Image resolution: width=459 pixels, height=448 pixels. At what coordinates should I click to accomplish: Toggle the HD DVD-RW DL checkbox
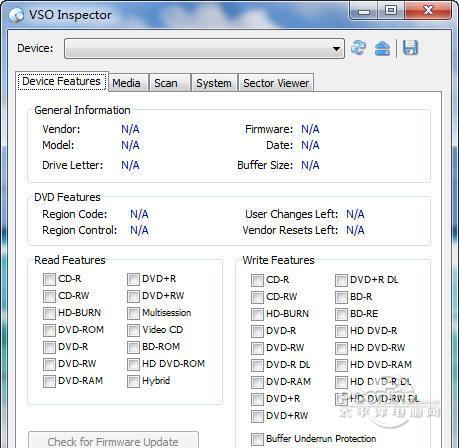coord(341,399)
